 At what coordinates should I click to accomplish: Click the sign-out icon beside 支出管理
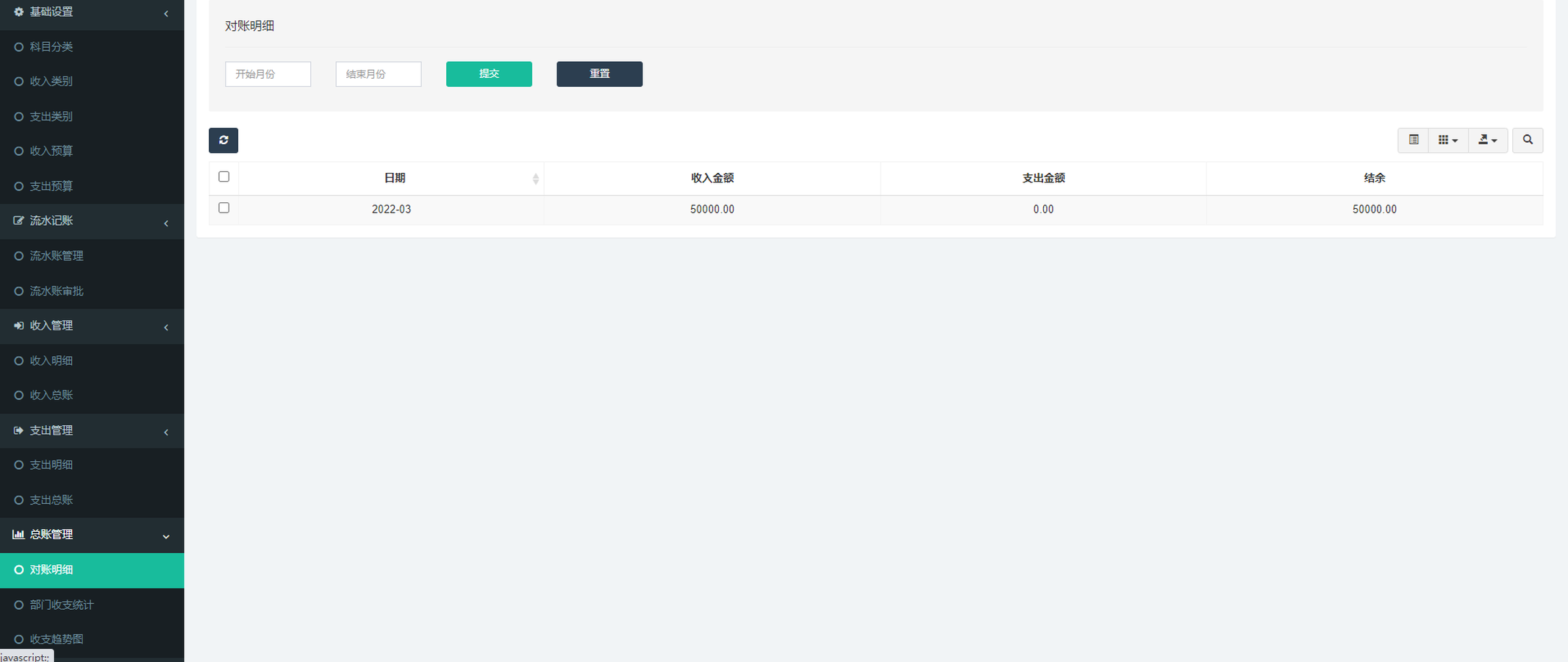[x=19, y=430]
